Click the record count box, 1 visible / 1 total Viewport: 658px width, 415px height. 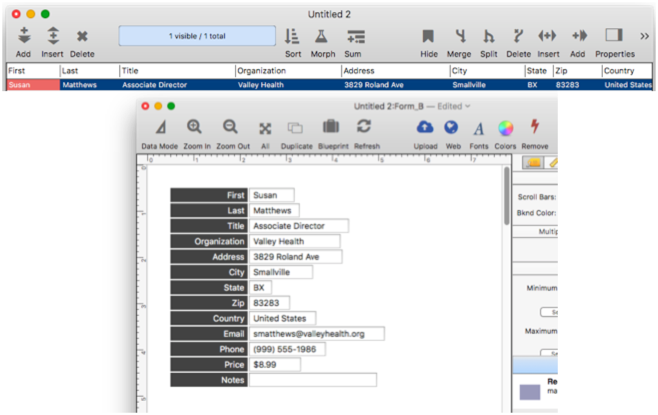(197, 36)
